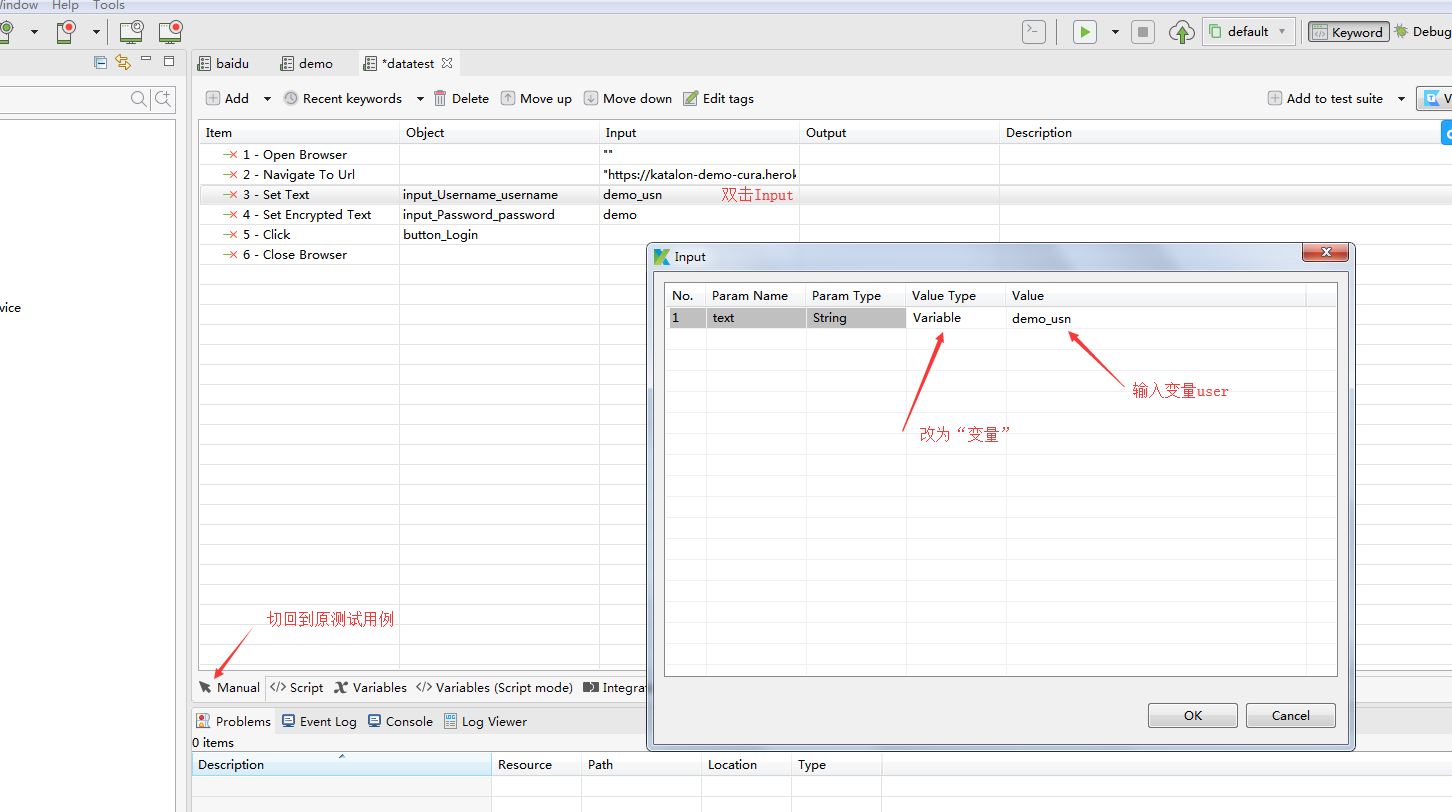1452x812 pixels.
Task: Open the Event Log panel tab
Action: point(319,721)
